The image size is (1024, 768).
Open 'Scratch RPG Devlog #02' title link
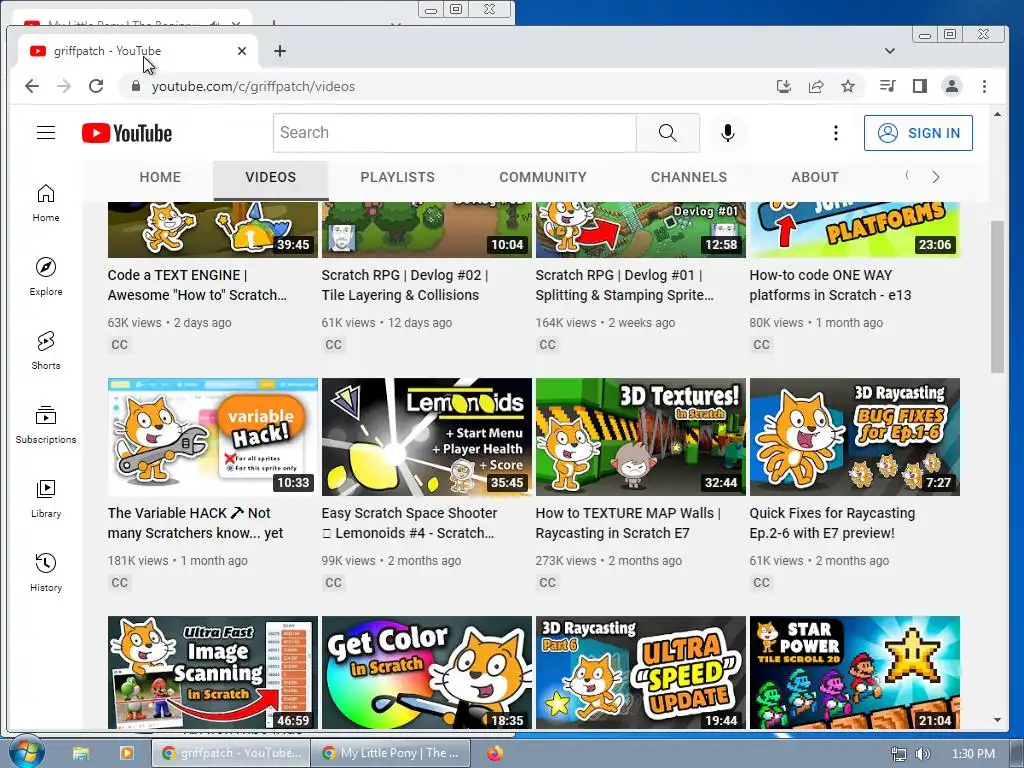[x=405, y=285]
